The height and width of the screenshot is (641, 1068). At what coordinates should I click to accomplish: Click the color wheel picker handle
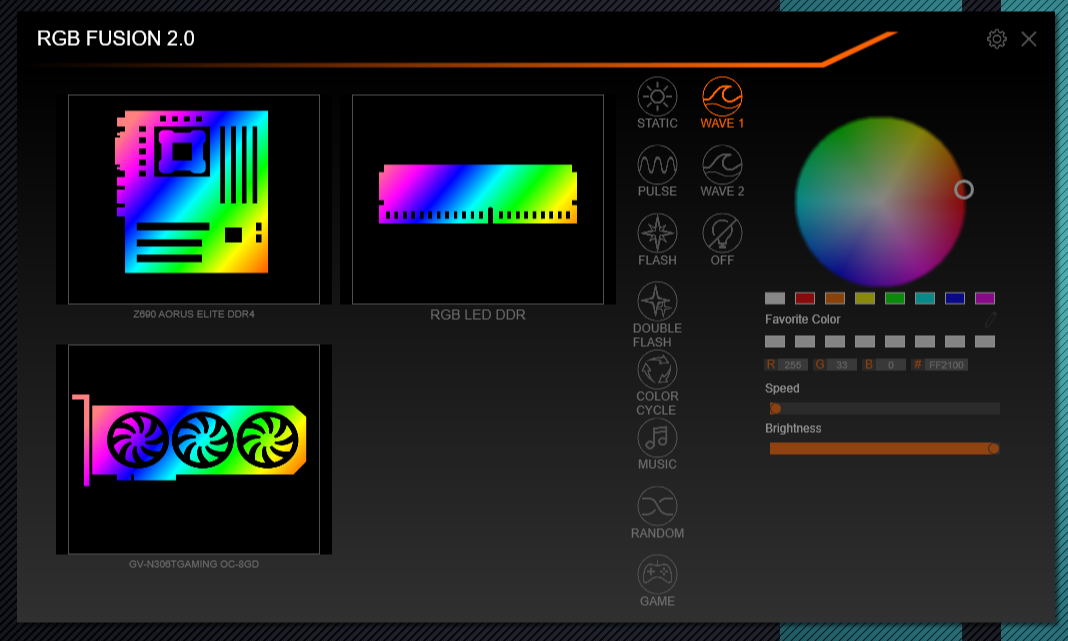point(963,189)
